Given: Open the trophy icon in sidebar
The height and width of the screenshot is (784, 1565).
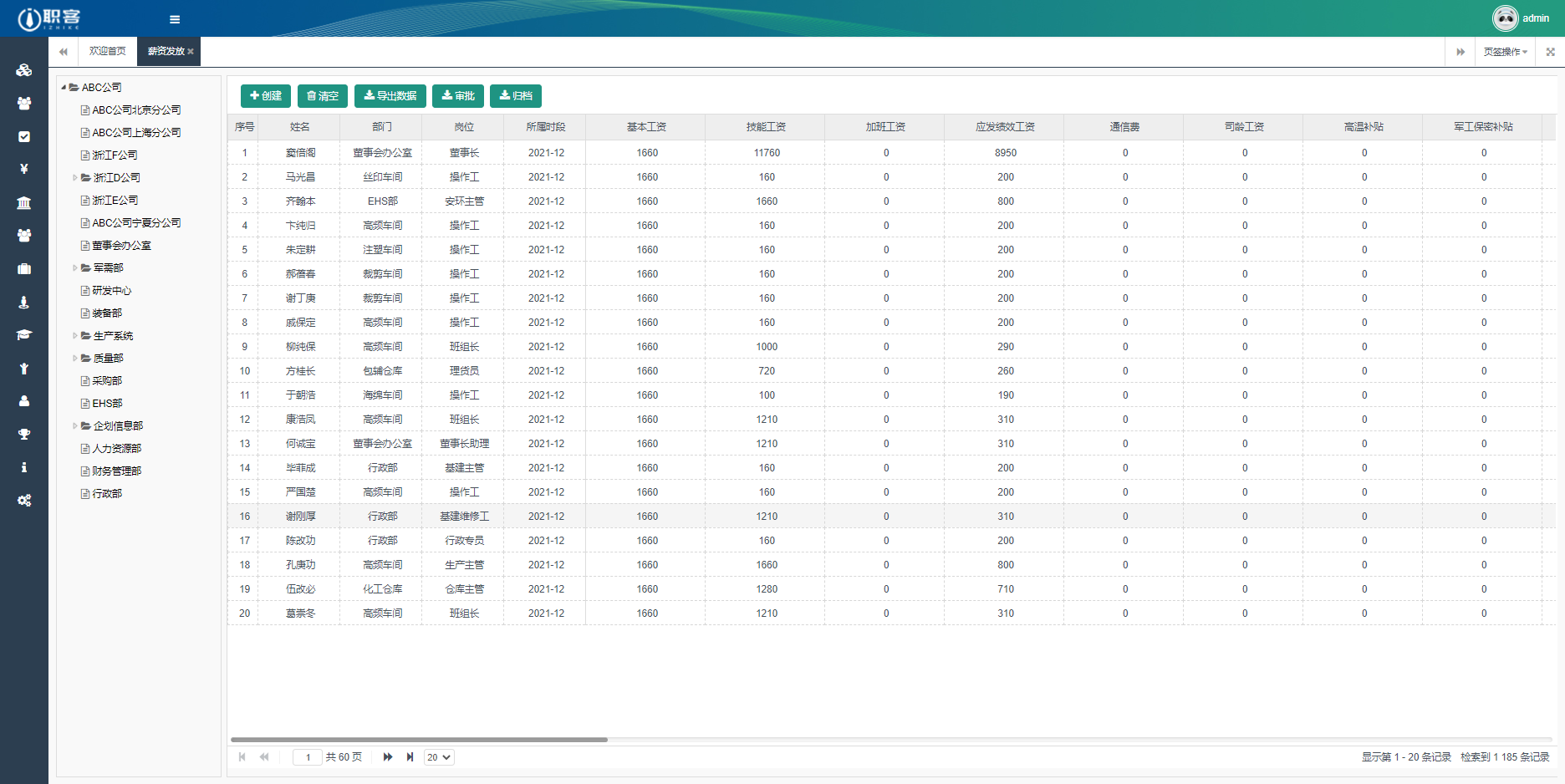Looking at the screenshot, I should click(x=24, y=434).
